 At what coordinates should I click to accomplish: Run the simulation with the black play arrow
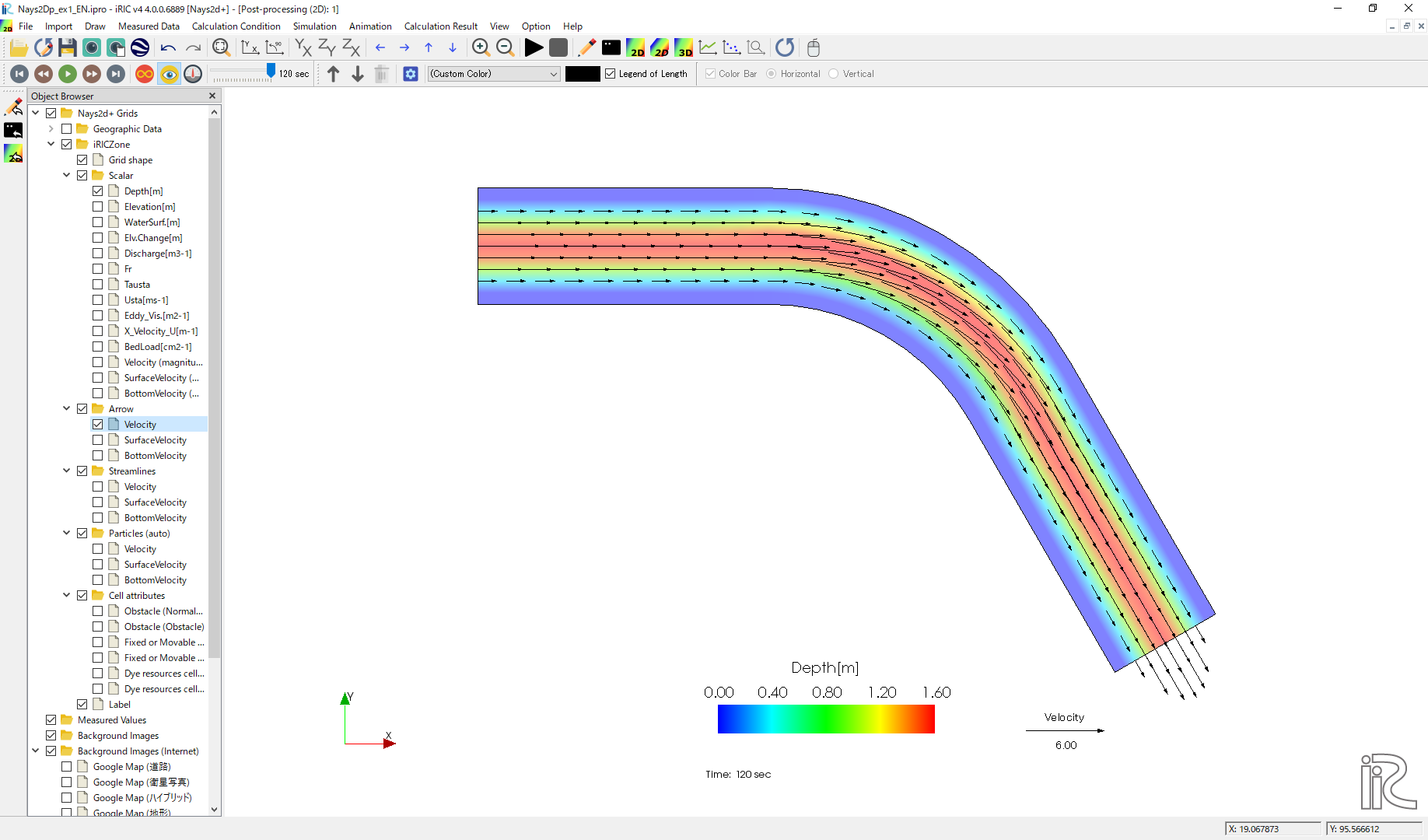tap(534, 47)
